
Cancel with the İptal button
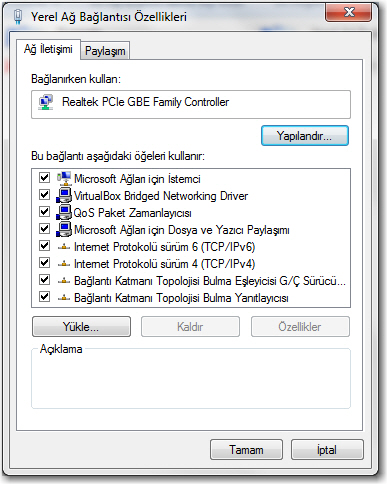[327, 450]
